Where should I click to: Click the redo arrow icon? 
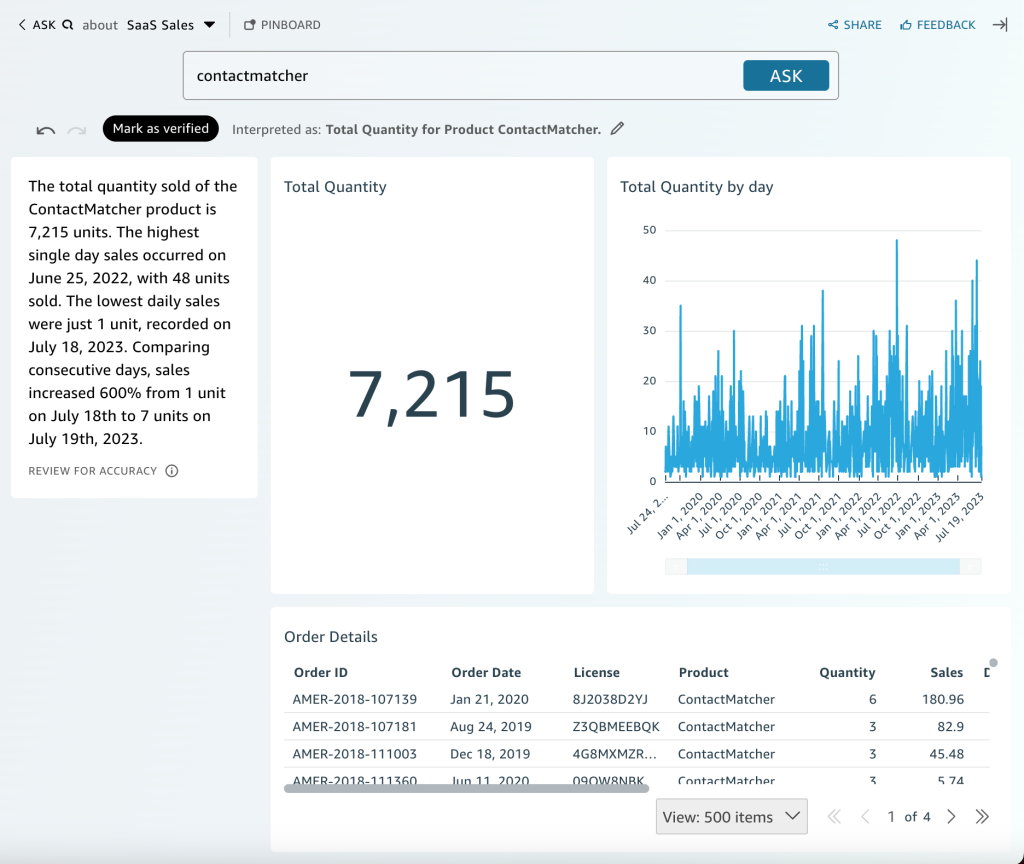click(x=77, y=130)
